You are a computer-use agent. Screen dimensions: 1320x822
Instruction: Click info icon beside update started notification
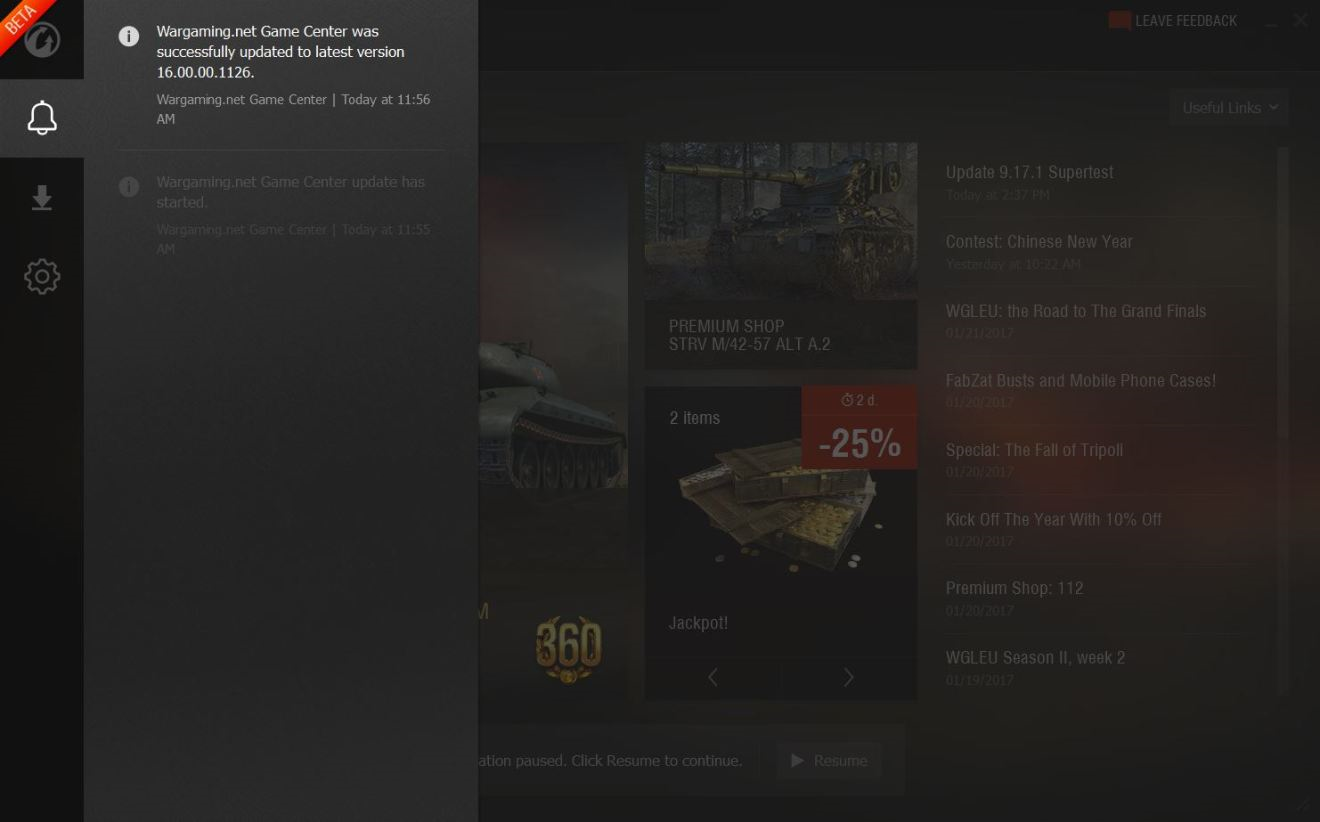coord(128,187)
